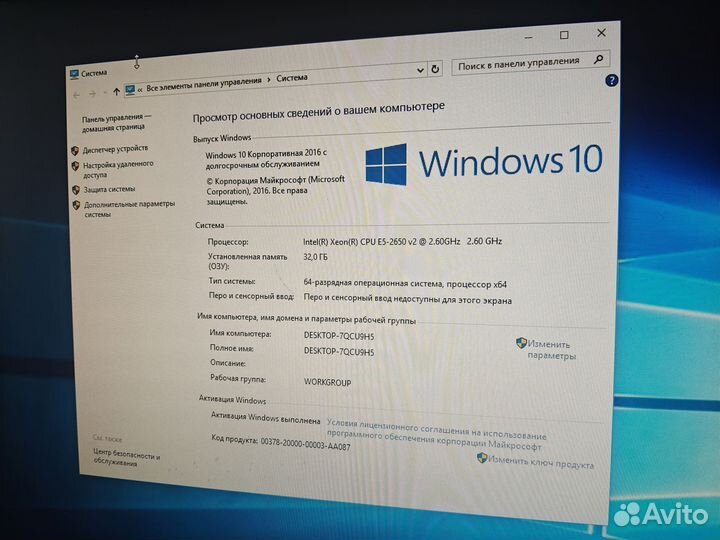720x540 pixels.
Task: Click the full name value beside Полное имя
Action: [339, 351]
